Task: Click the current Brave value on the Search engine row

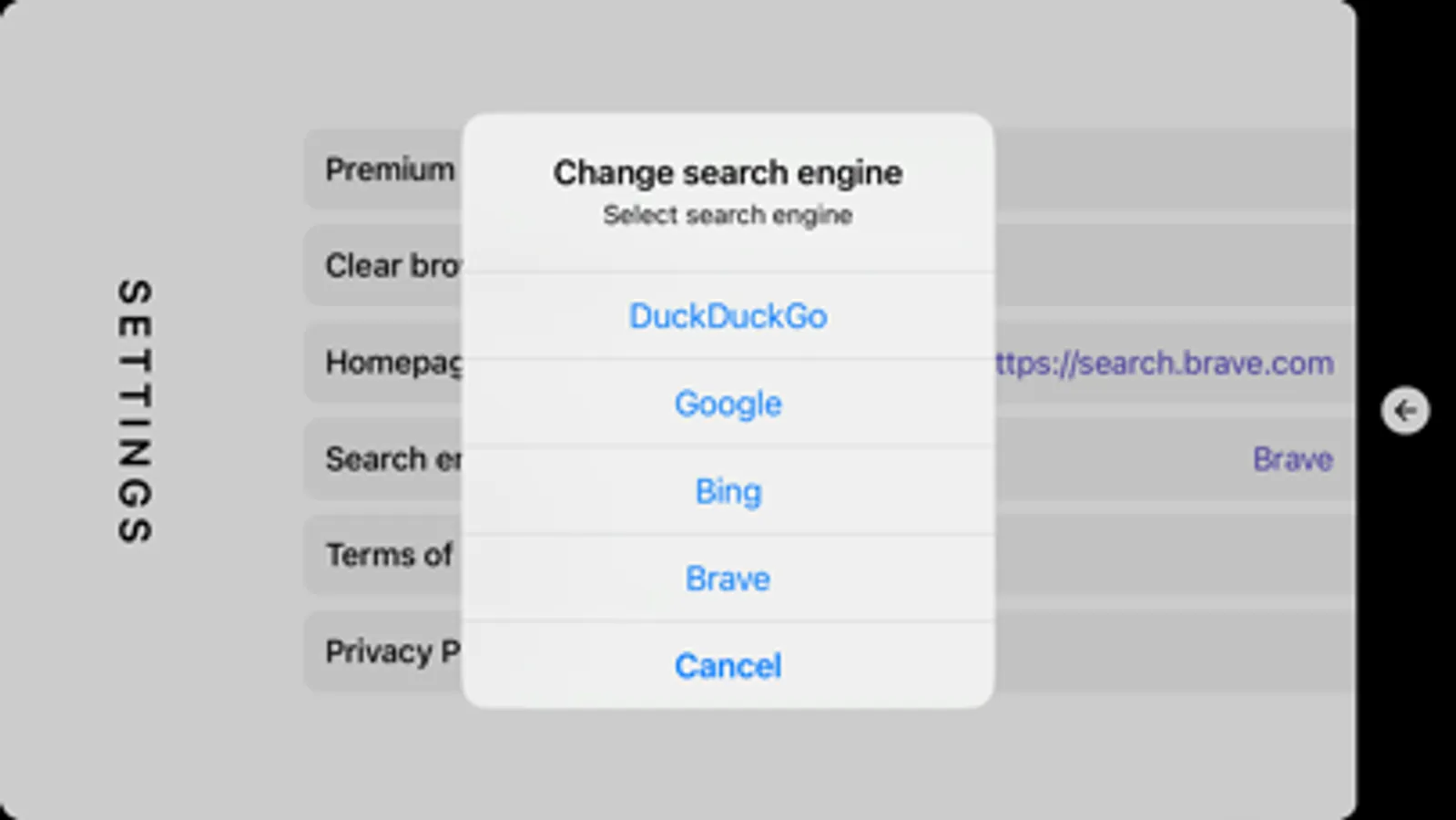Action: tap(1292, 459)
